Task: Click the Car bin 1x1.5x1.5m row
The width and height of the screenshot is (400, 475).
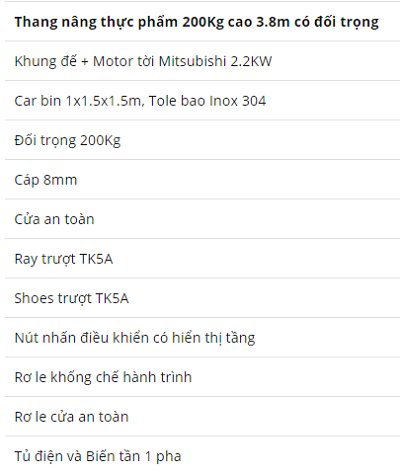Action: point(202,100)
